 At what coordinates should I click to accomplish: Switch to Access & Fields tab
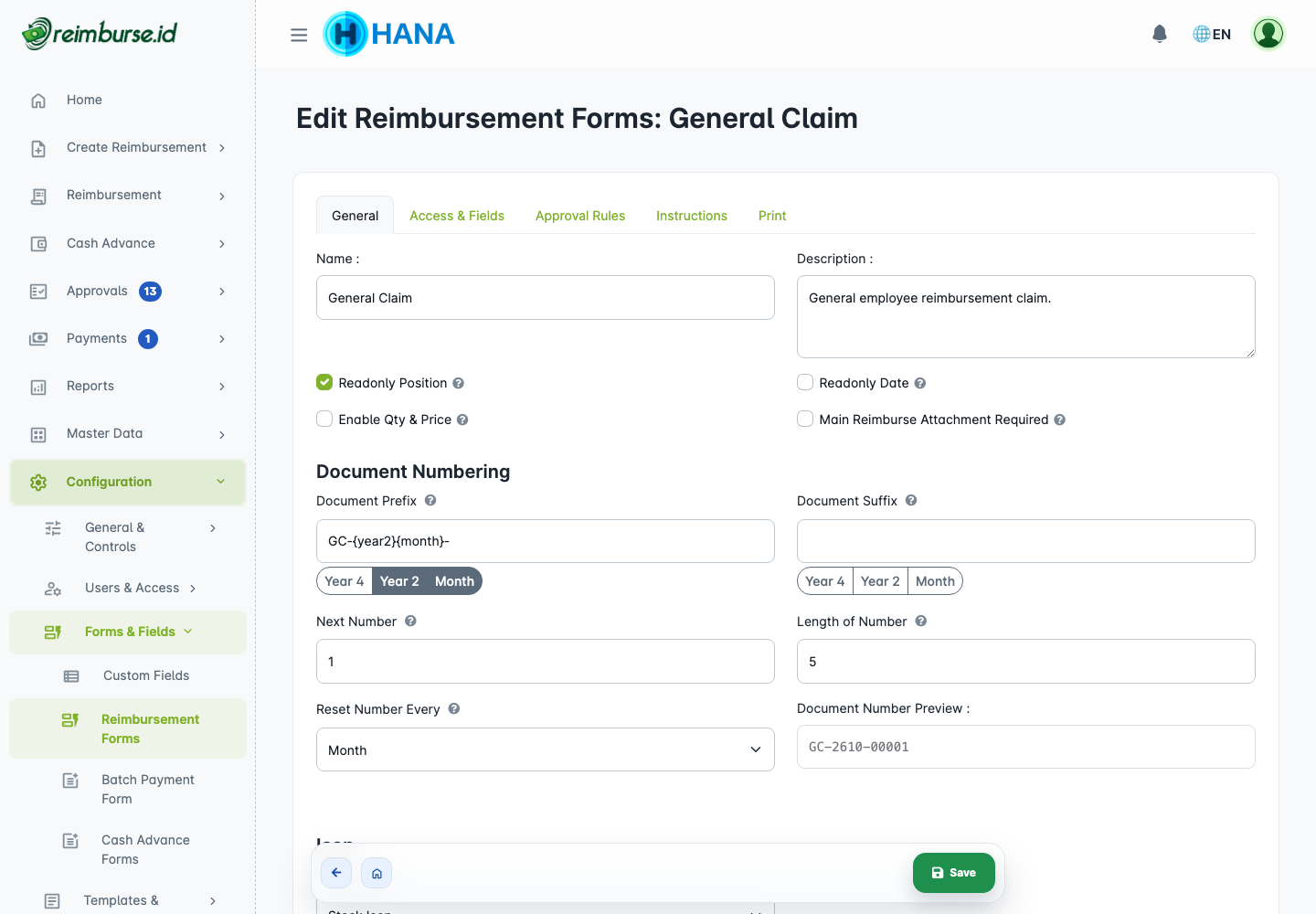coord(457,216)
